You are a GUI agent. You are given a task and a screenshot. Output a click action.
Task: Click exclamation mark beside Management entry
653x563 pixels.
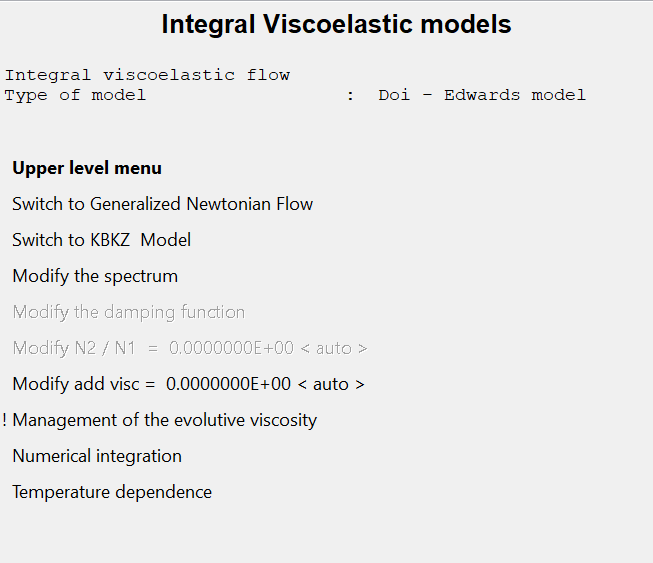[4, 420]
